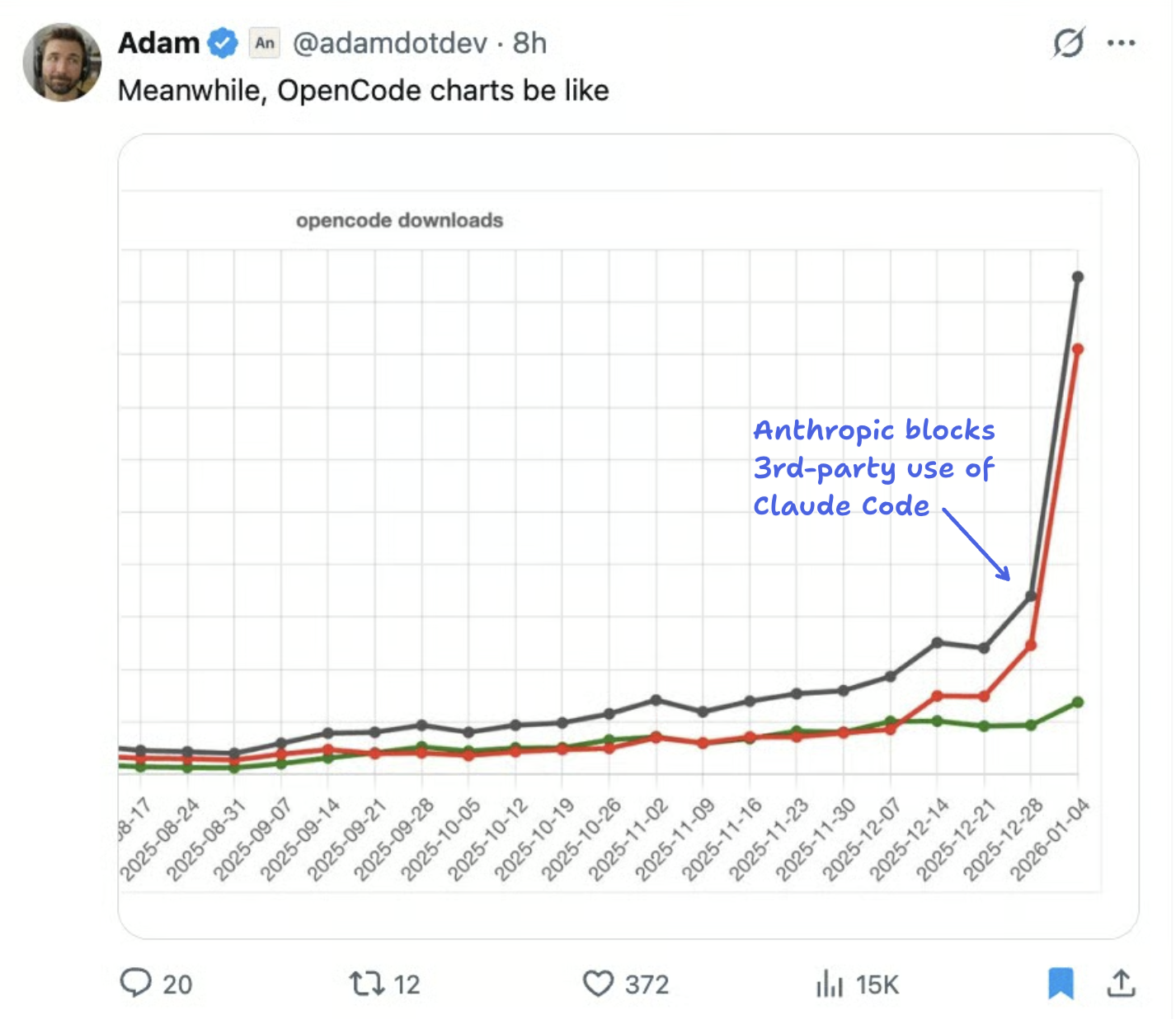Click Adam's blue verified badge
Screen dimensions: 1176x1019
pyautogui.click(x=223, y=43)
